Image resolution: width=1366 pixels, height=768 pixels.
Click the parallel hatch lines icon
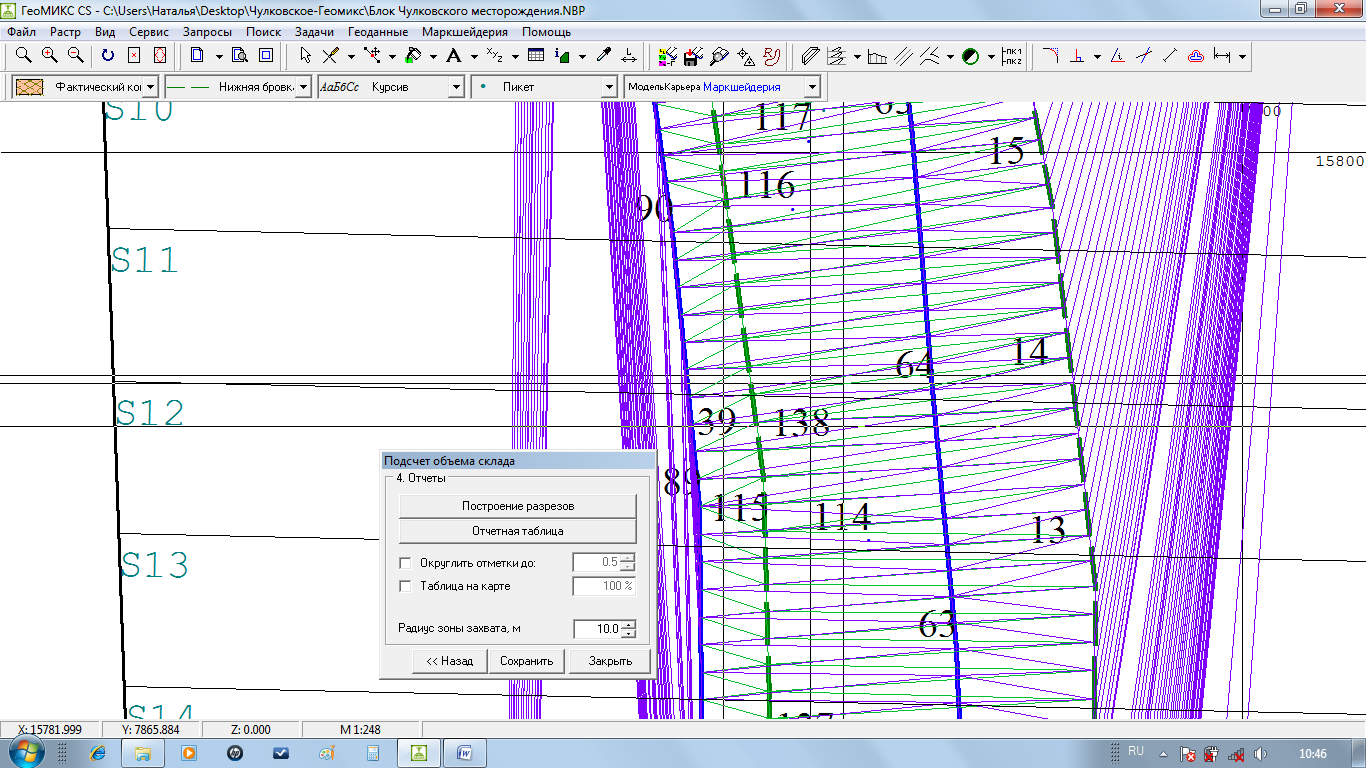tap(903, 56)
